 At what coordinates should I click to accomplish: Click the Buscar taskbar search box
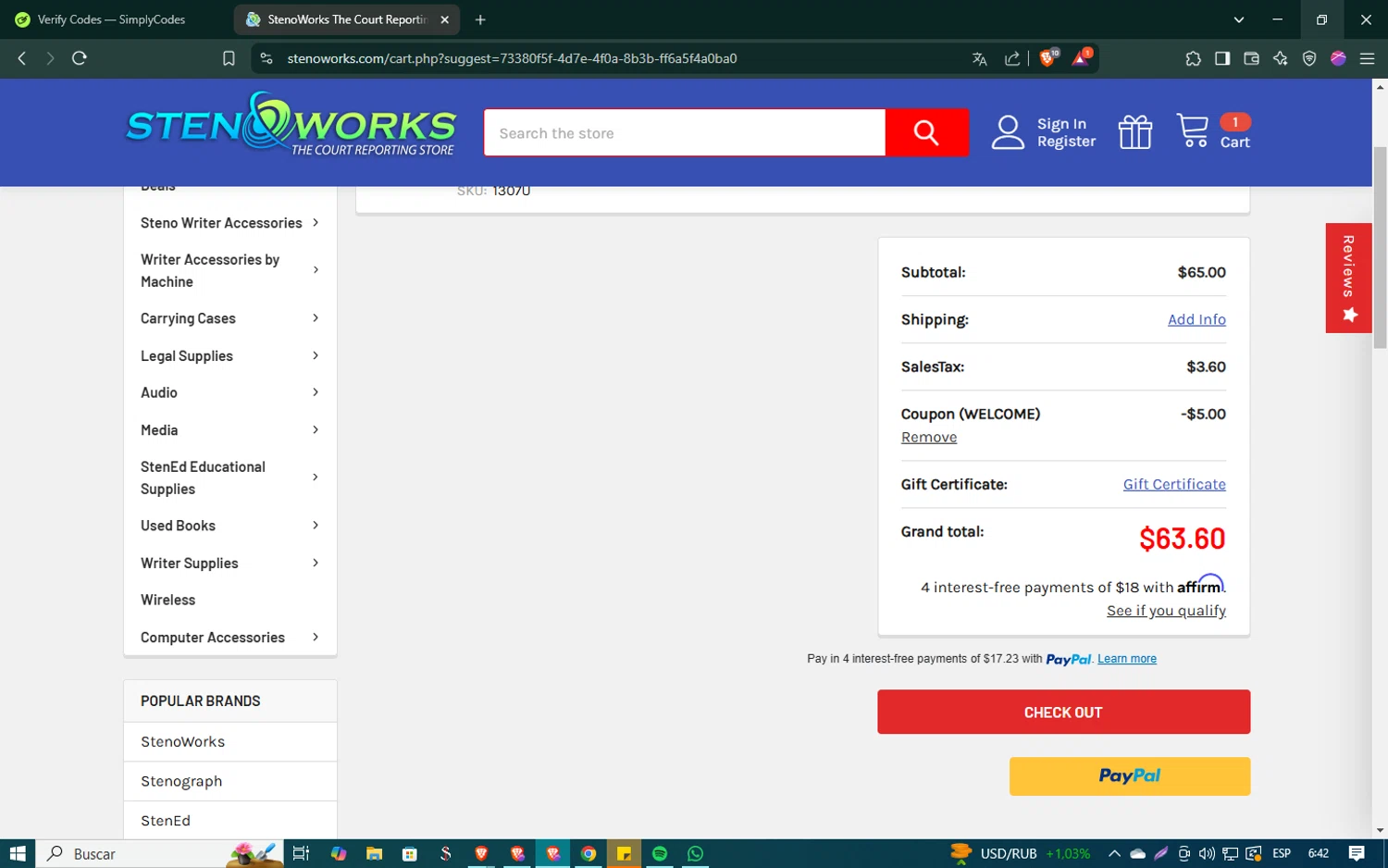tap(159, 853)
